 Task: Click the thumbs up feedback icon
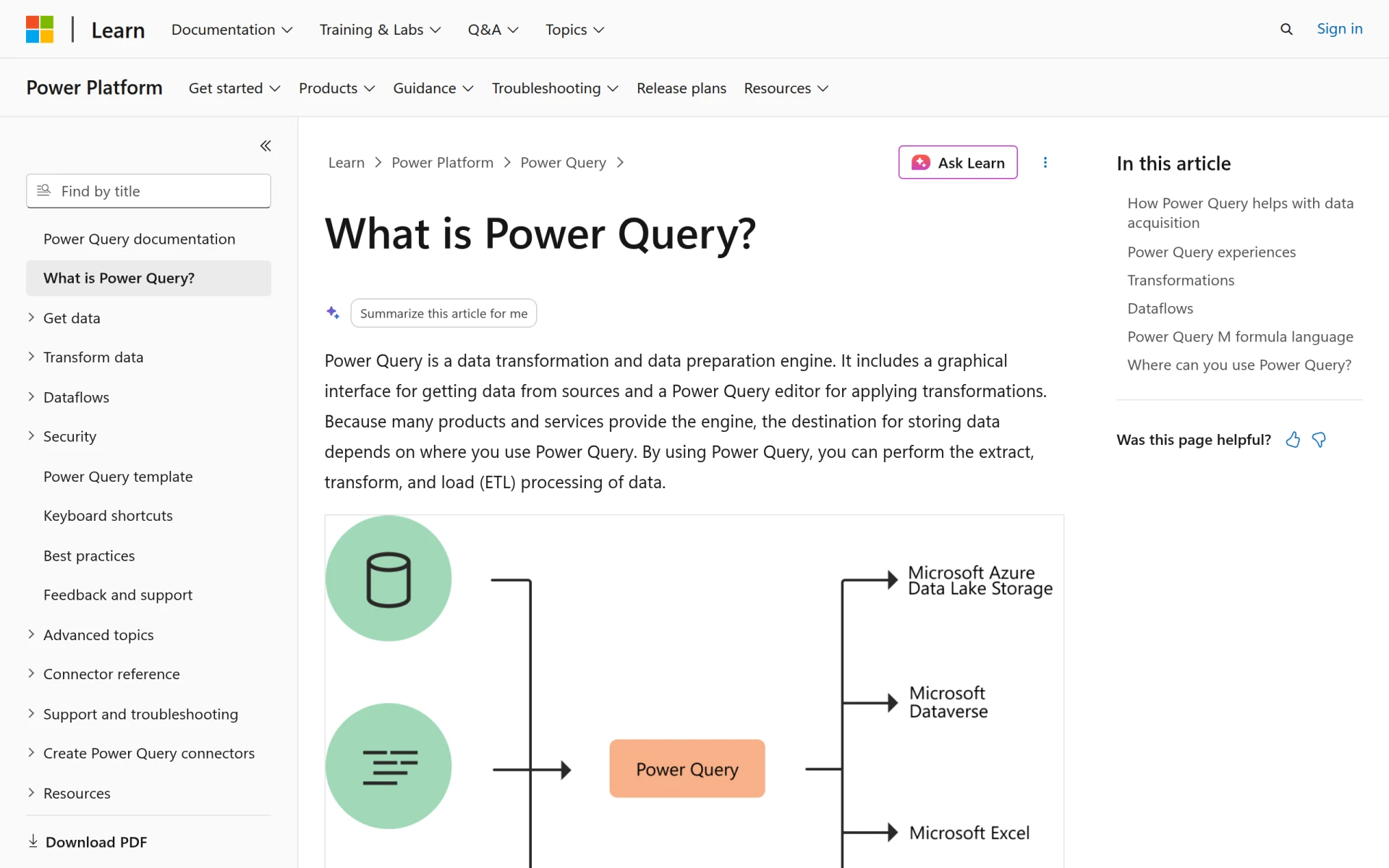click(x=1293, y=440)
